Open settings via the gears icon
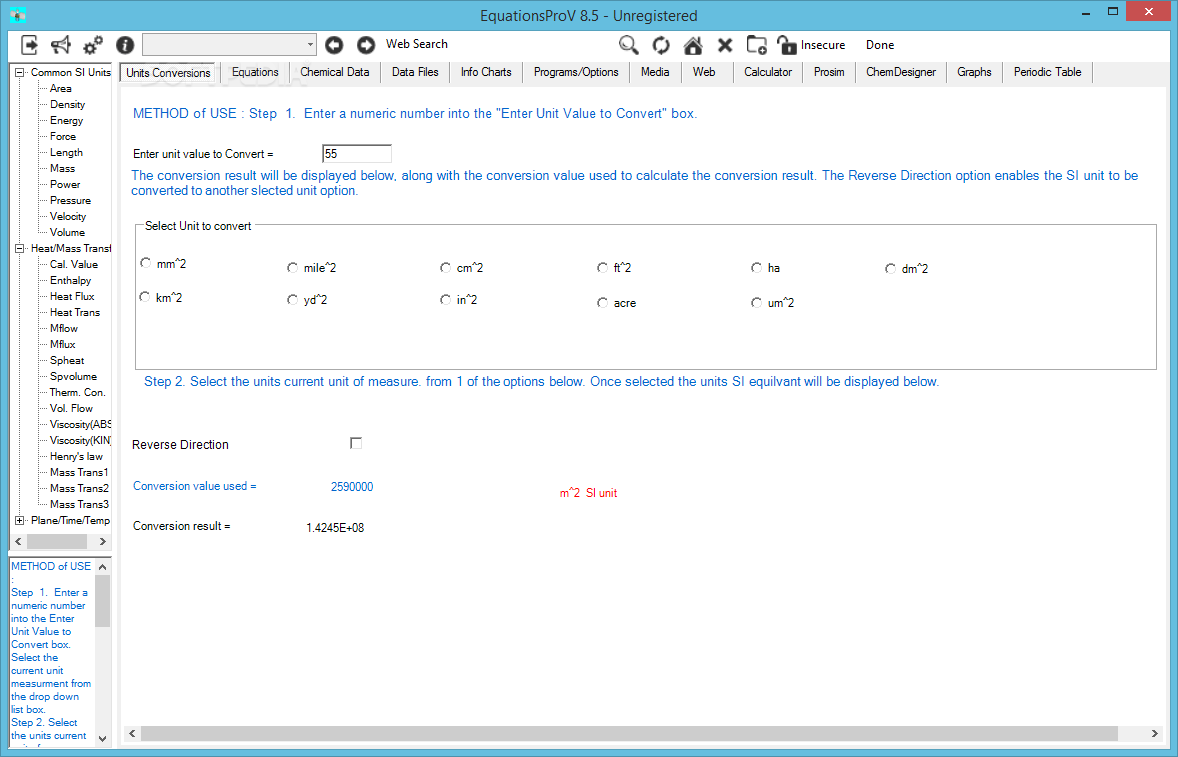 point(93,46)
